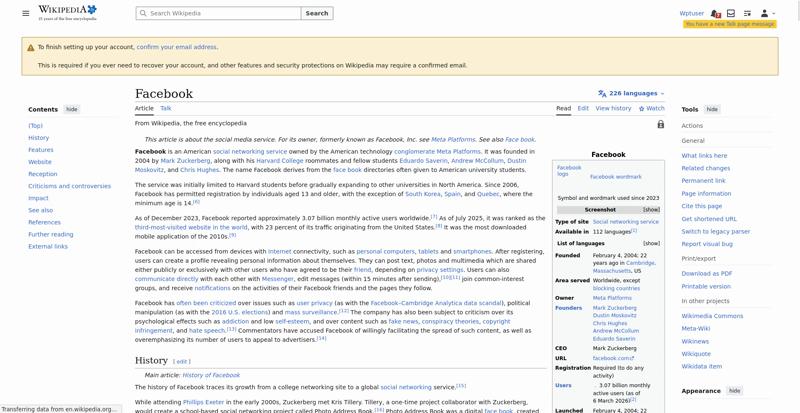The height and width of the screenshot is (413, 800).
Task: Click the Wikipedia logo
Action: (x=67, y=13)
